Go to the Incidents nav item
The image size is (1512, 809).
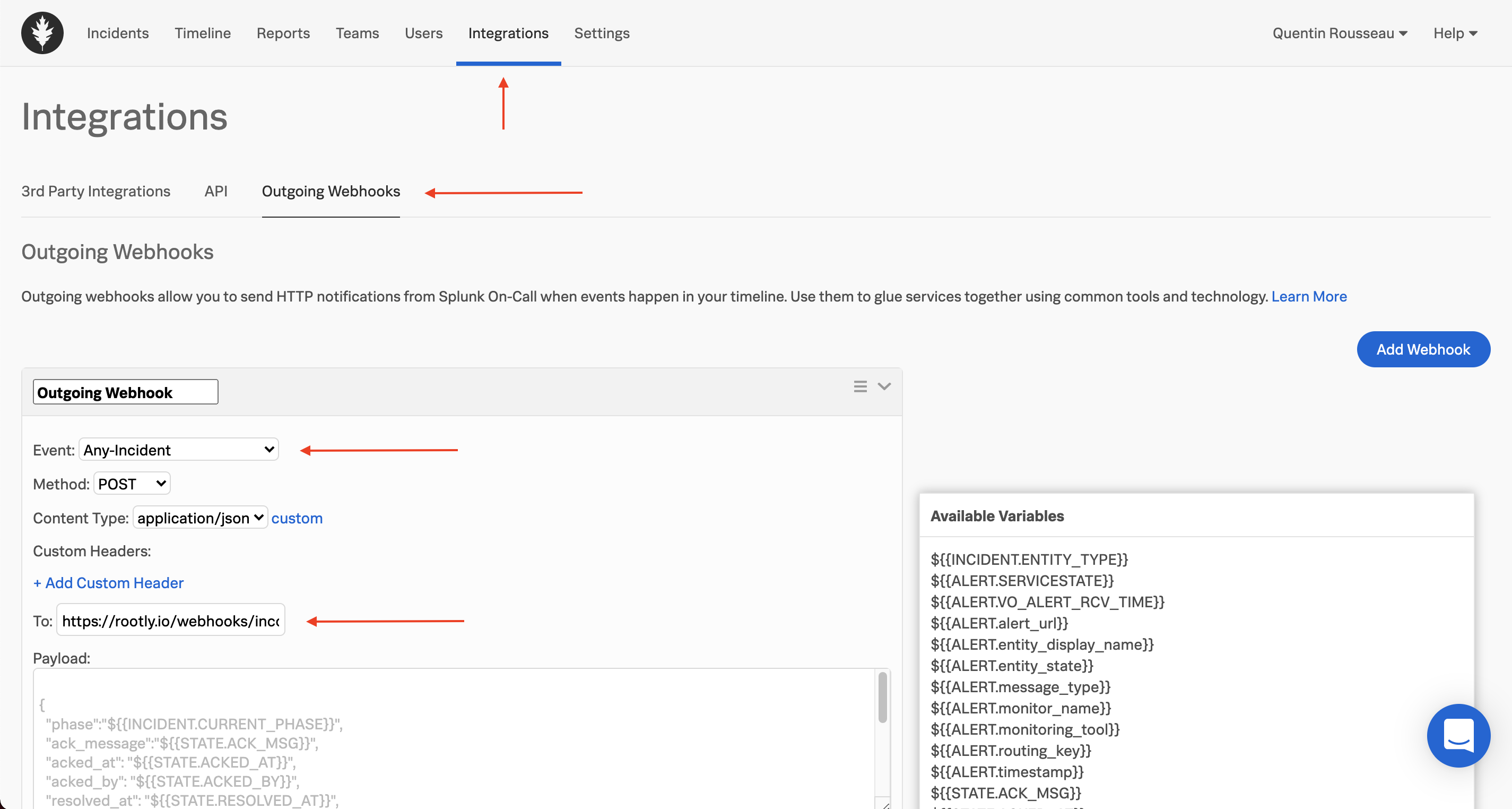point(117,33)
